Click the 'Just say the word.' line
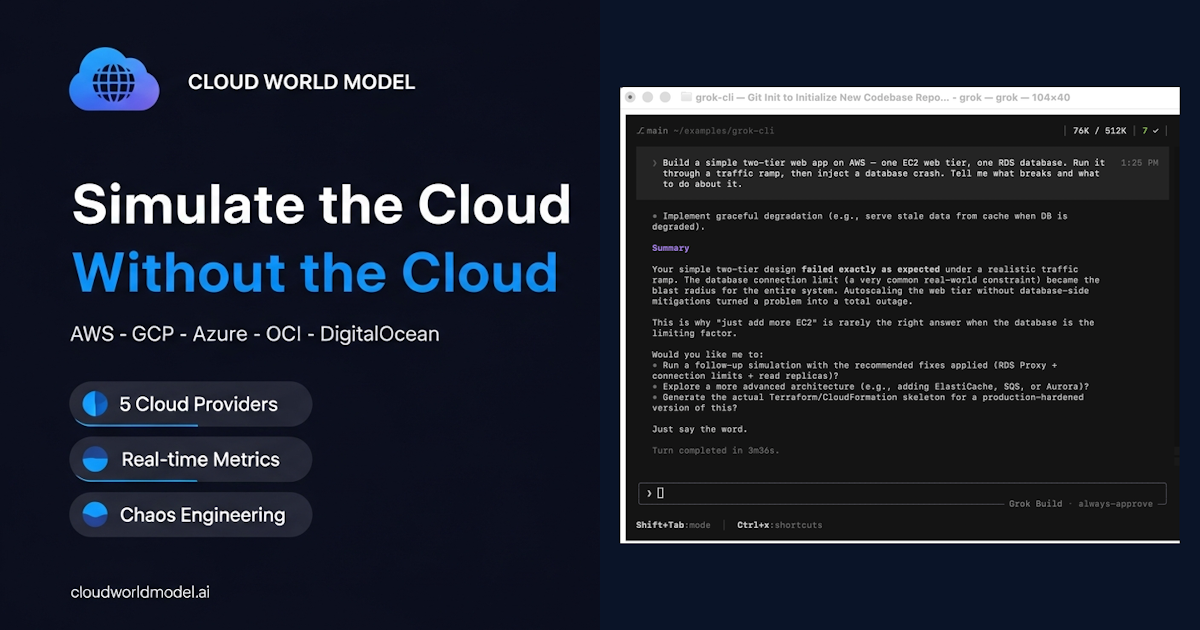 [699, 430]
